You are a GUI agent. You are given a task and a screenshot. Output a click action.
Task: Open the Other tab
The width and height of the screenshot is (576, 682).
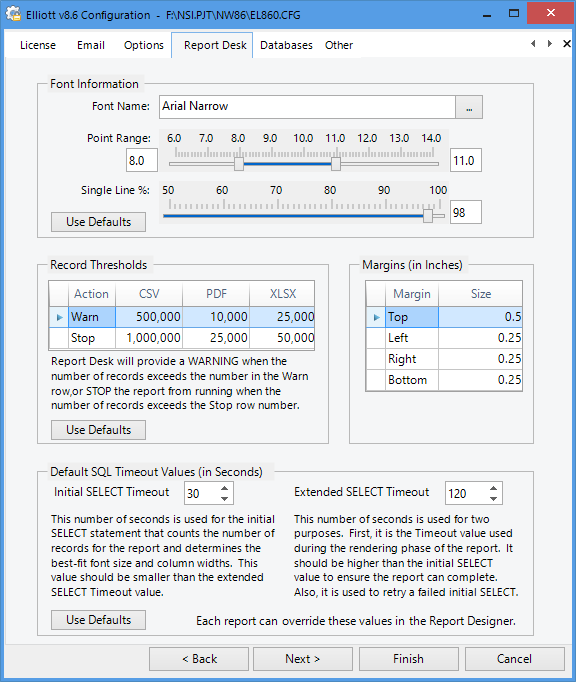point(338,45)
